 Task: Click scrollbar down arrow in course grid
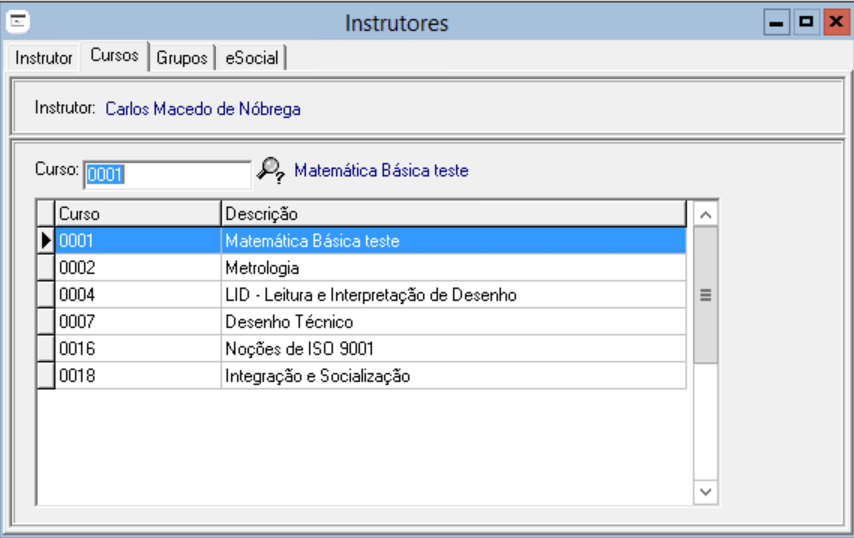[706, 491]
